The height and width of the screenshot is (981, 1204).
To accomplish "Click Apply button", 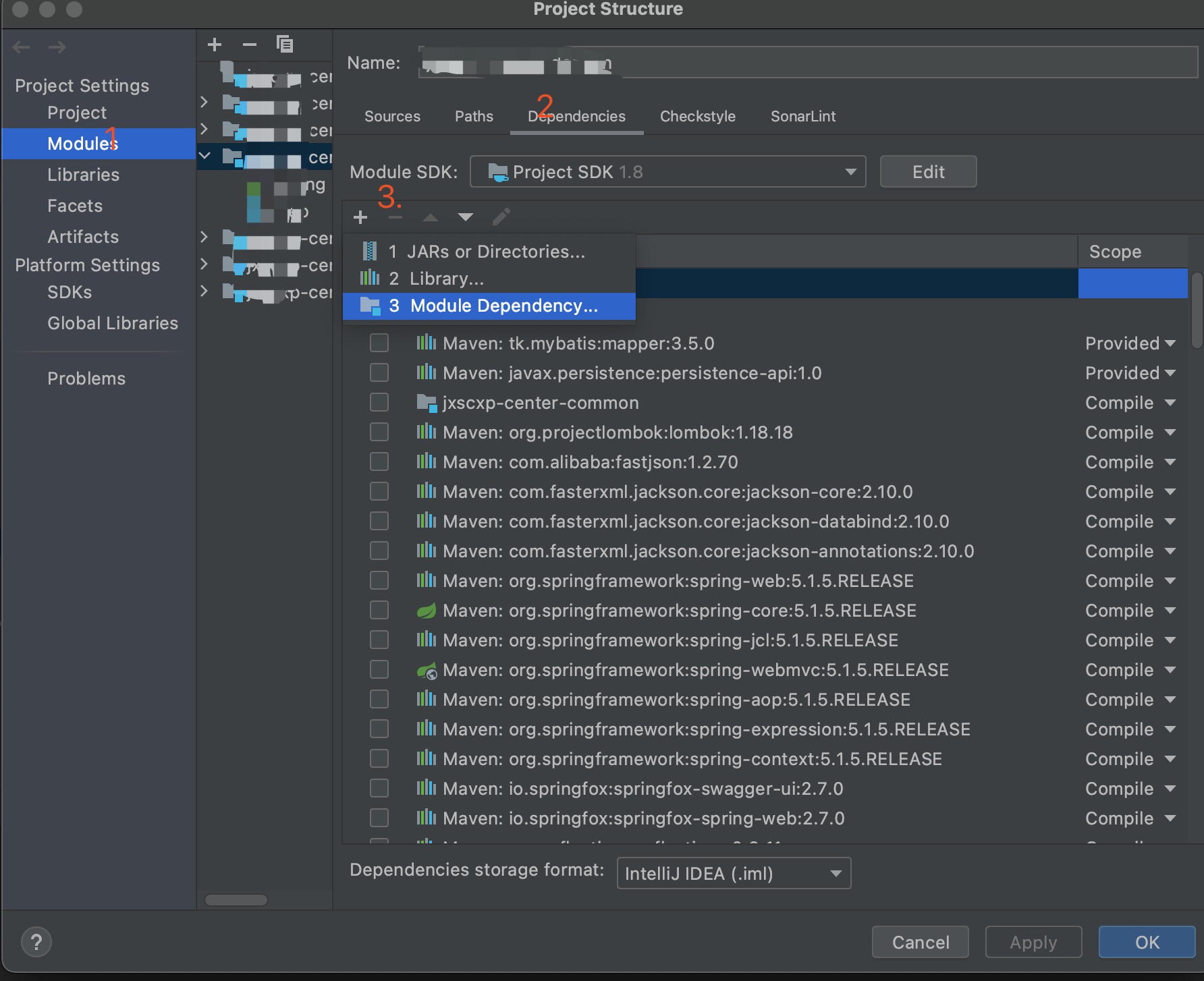I will point(1033,942).
